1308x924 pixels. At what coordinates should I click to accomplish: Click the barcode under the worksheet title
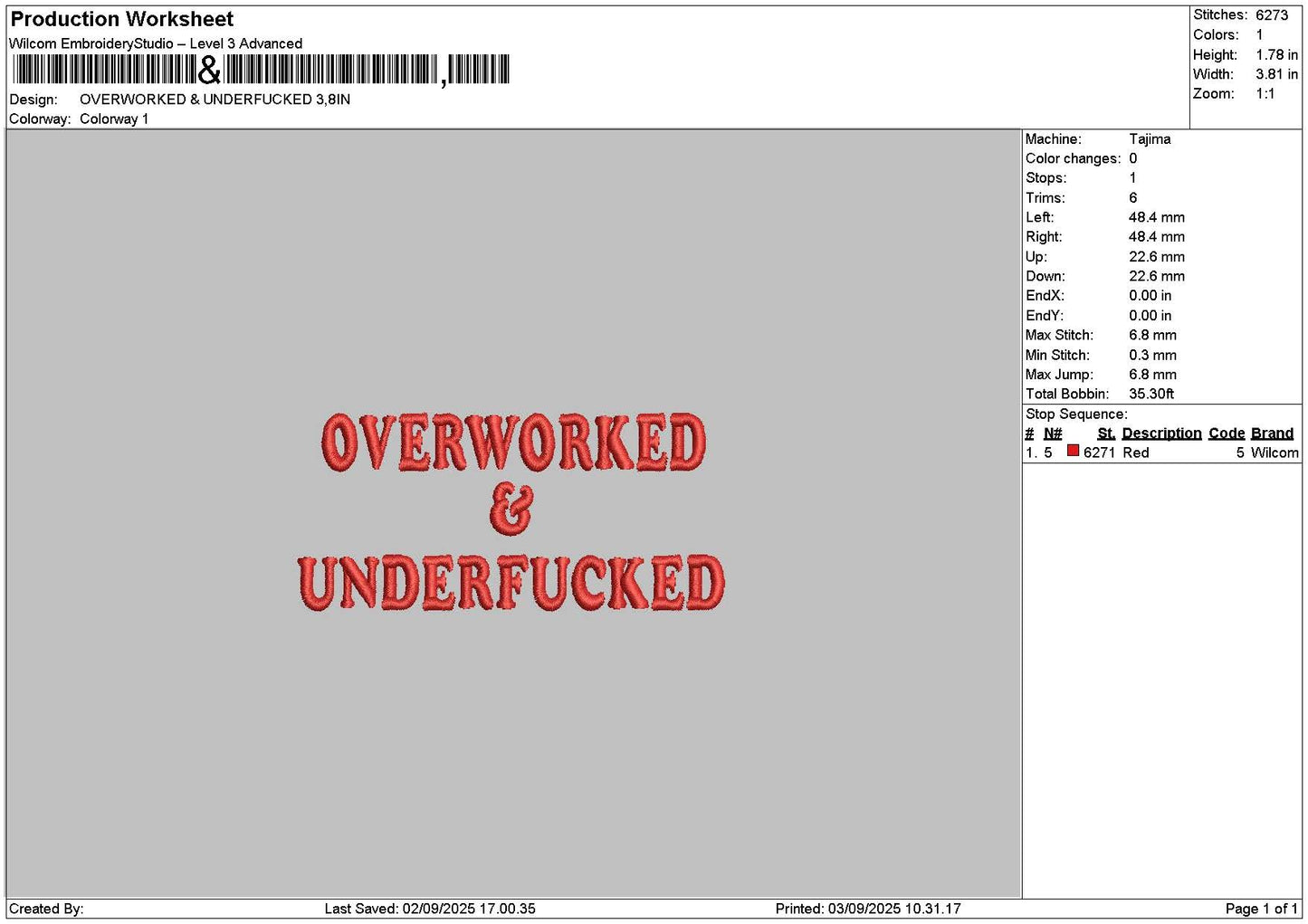coord(262,70)
